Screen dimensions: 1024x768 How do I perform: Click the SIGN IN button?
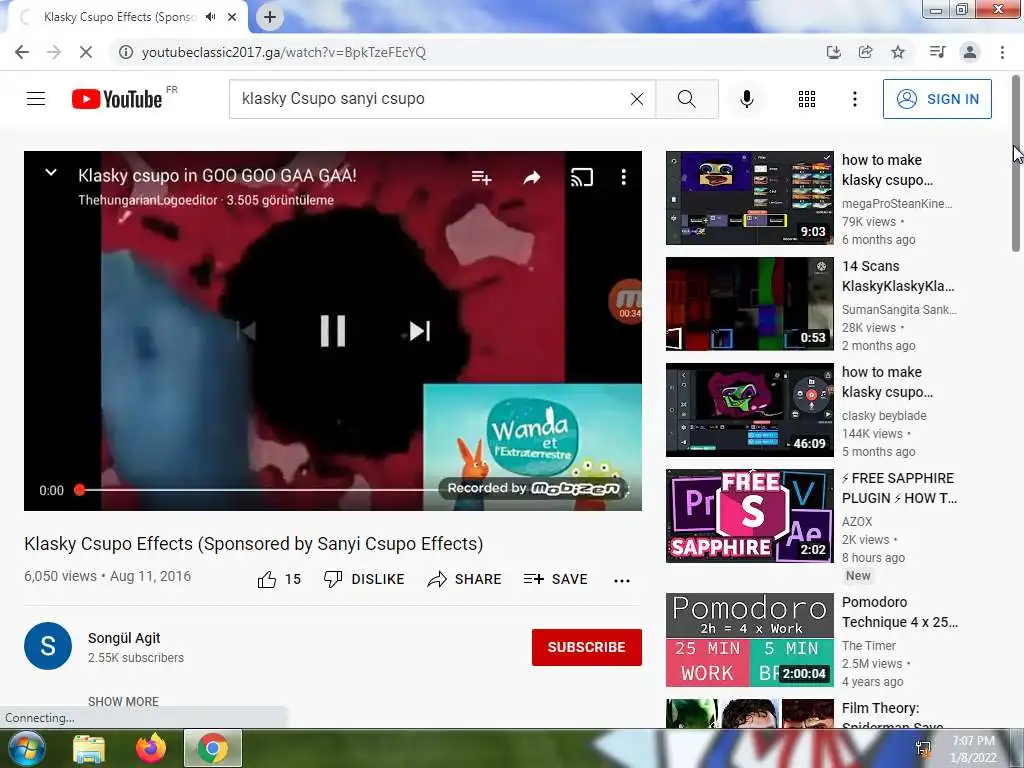(937, 99)
